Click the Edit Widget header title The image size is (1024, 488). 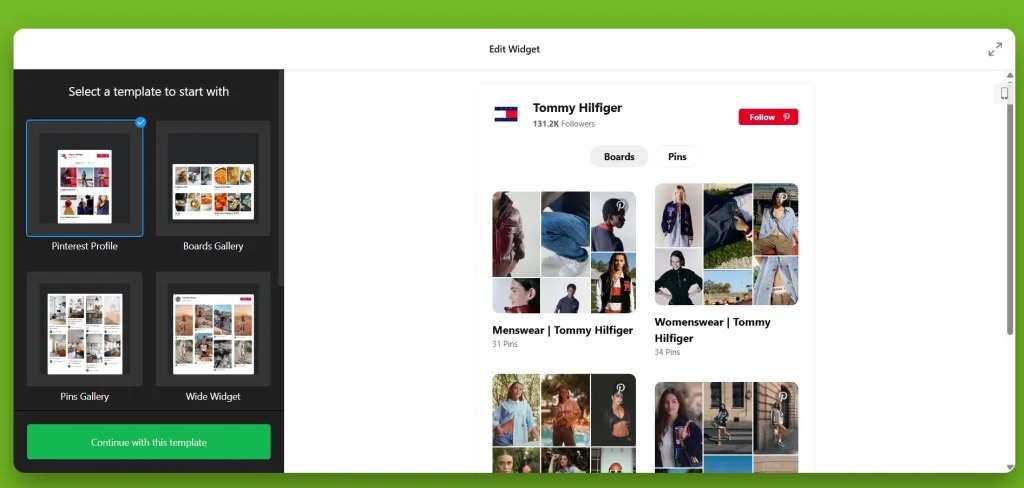pyautogui.click(x=515, y=49)
